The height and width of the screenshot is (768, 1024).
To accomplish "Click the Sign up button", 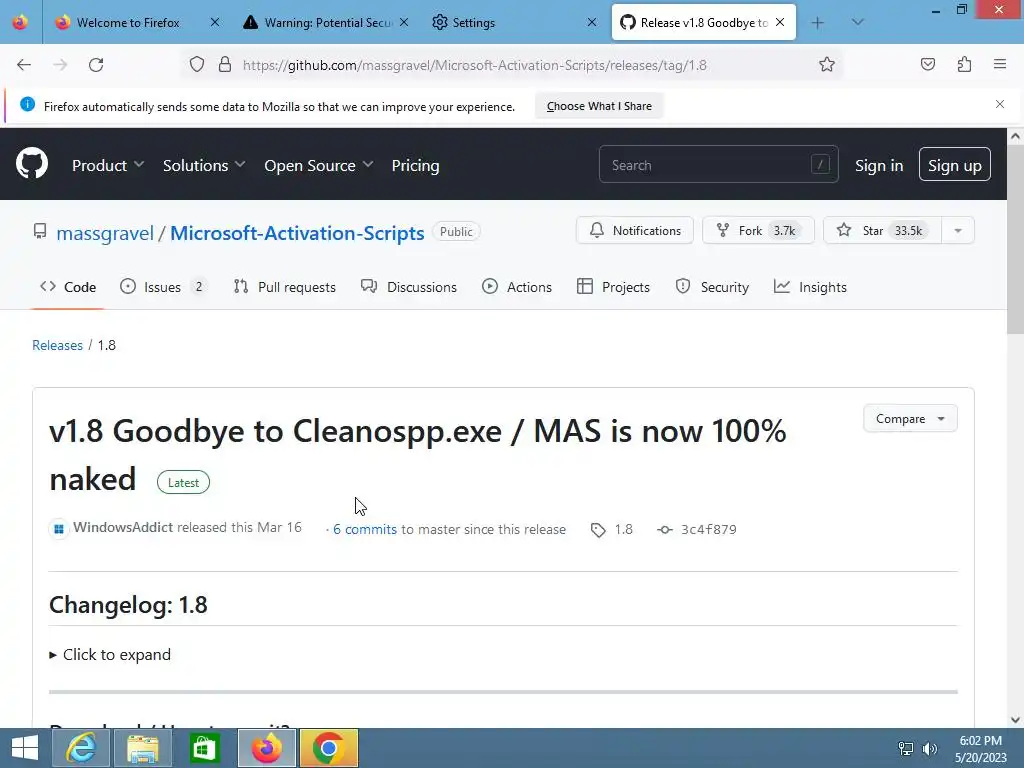I will (x=954, y=165).
